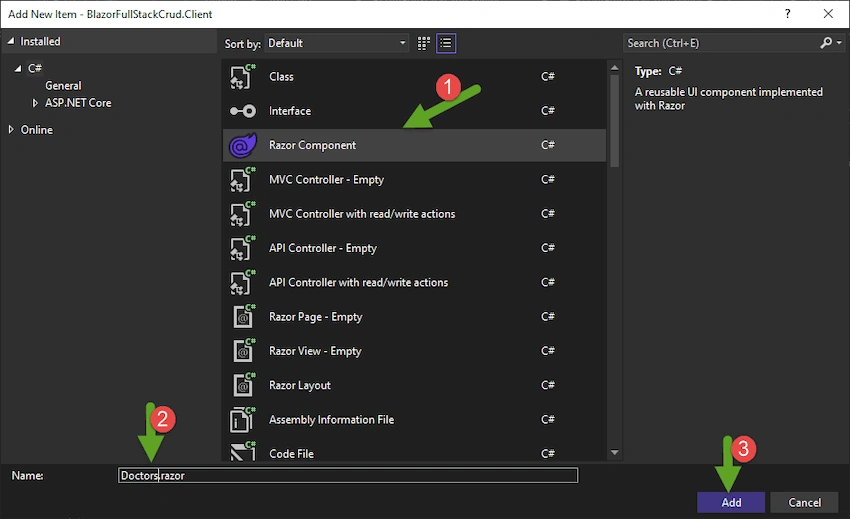The width and height of the screenshot is (850, 519).
Task: Select the ASP.NET Core category
Action: [78, 102]
